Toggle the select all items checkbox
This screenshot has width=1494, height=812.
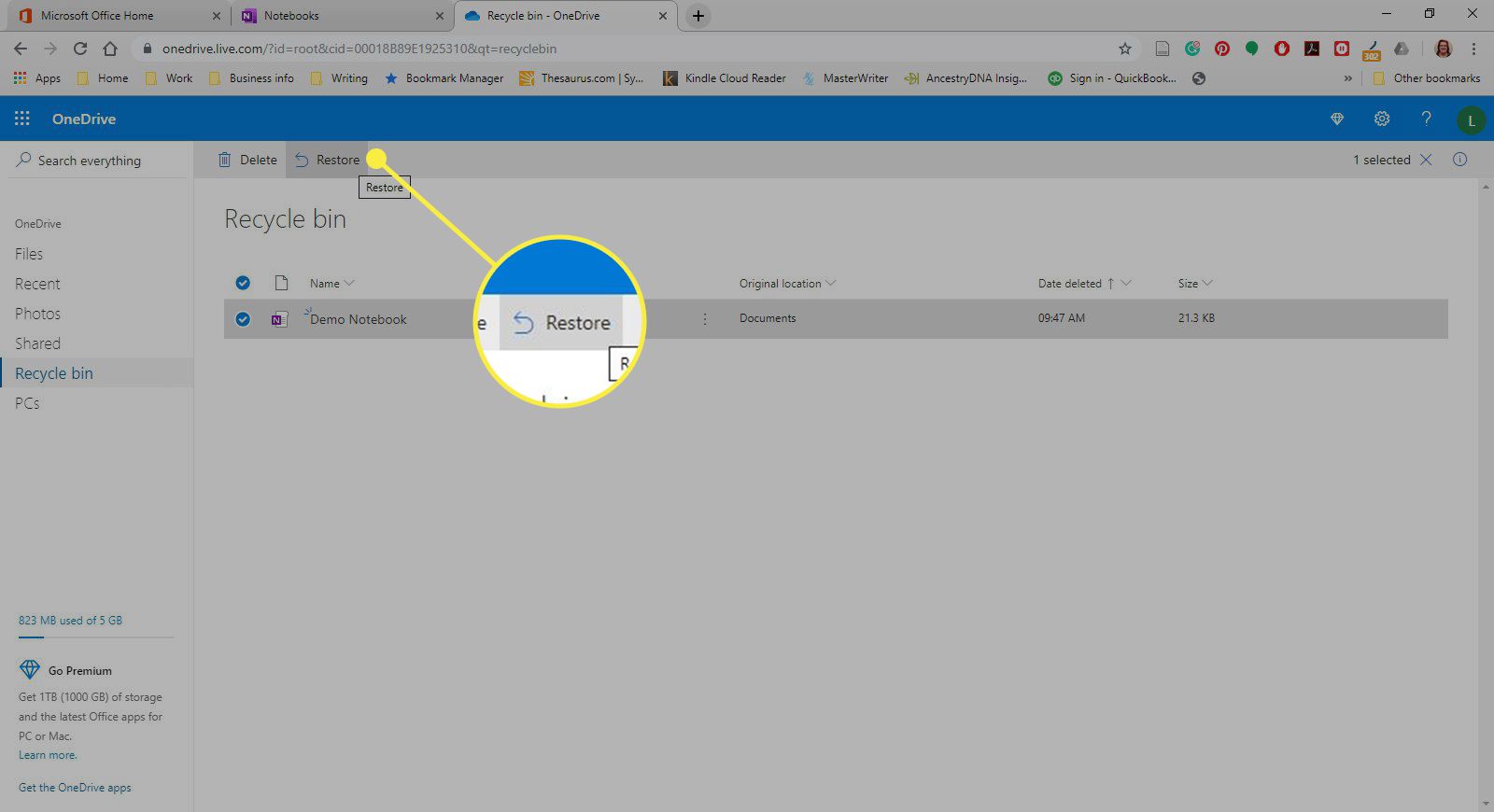point(243,283)
